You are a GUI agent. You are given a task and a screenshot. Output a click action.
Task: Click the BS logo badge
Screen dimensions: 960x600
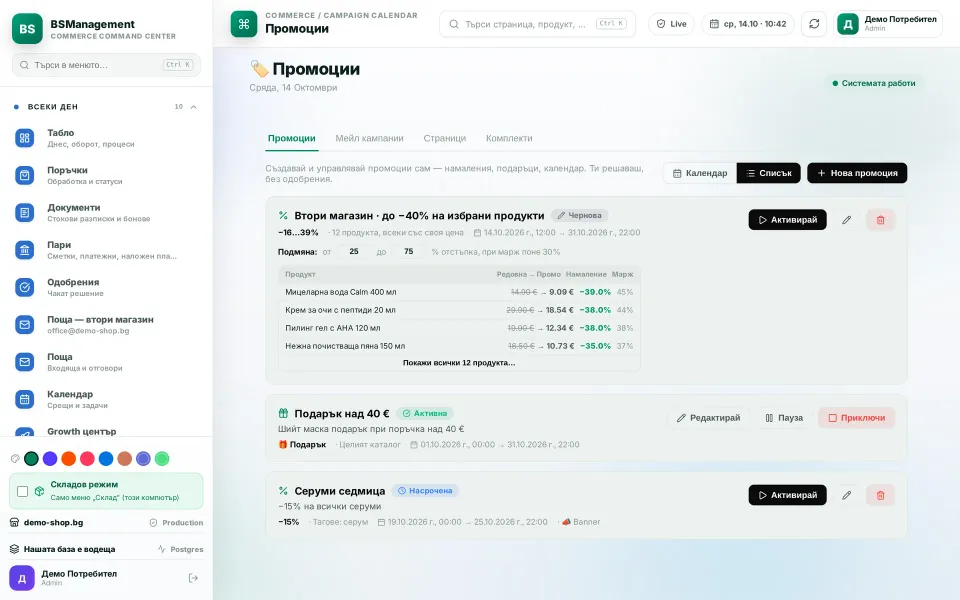(x=27, y=29)
